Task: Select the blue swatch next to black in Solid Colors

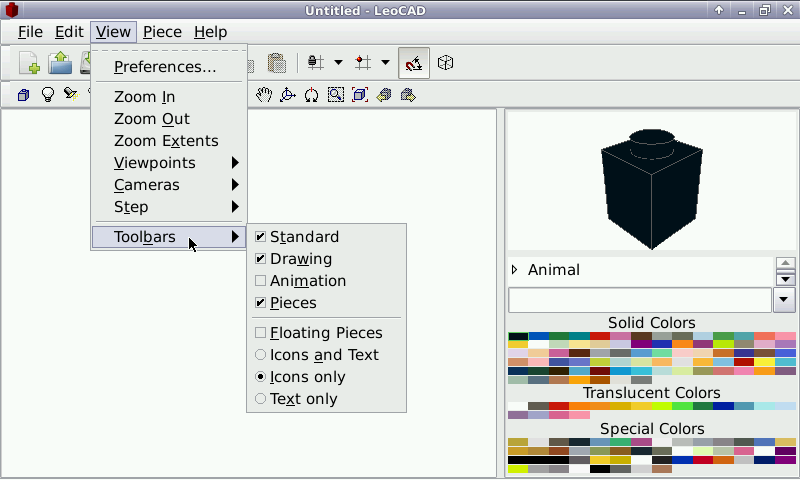Action: [x=539, y=336]
